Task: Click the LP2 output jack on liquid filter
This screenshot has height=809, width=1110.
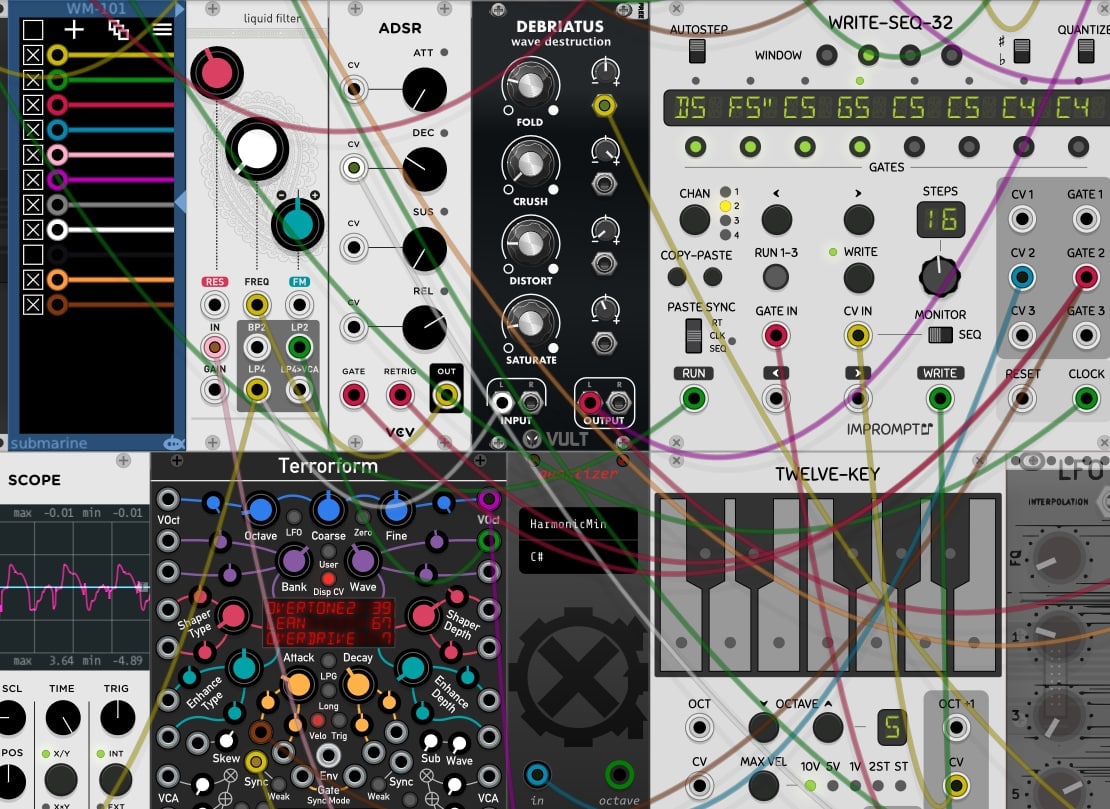Action: [x=299, y=348]
